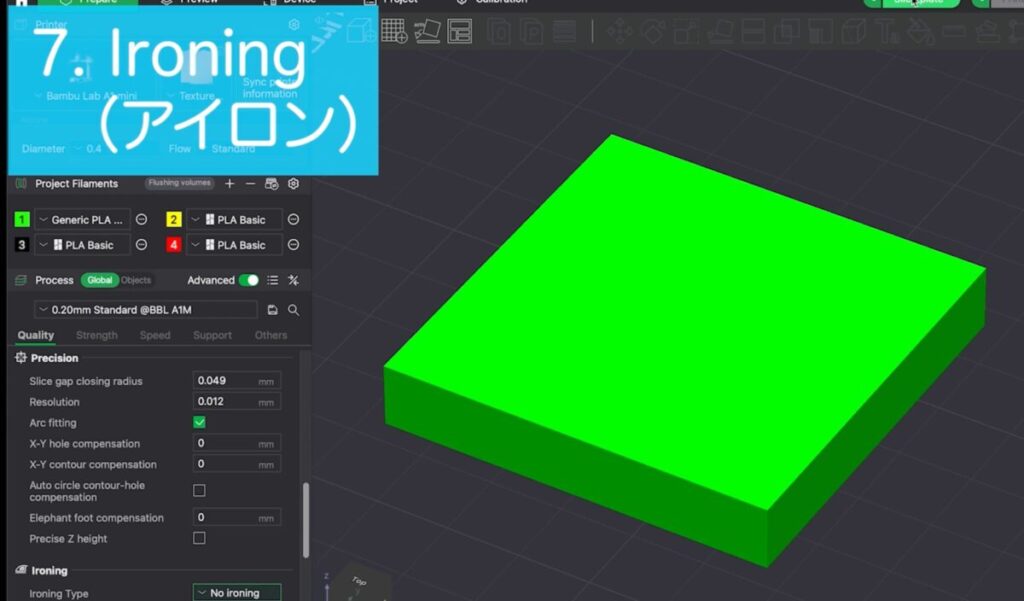1024x601 pixels.
Task: Click the search process settings magnifier icon
Action: point(293,310)
